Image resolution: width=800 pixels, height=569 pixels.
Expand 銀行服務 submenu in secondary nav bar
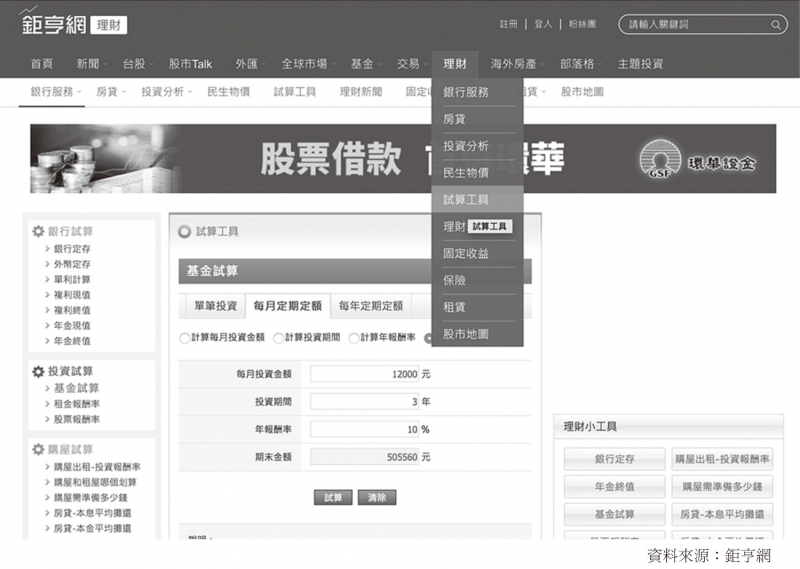tap(56, 91)
